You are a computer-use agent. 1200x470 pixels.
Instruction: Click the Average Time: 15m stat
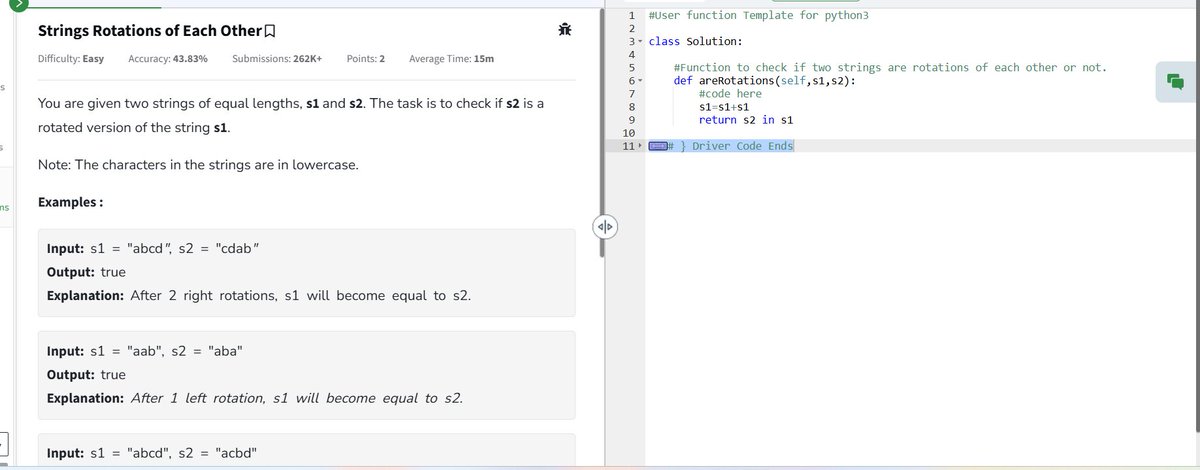[x=451, y=59]
